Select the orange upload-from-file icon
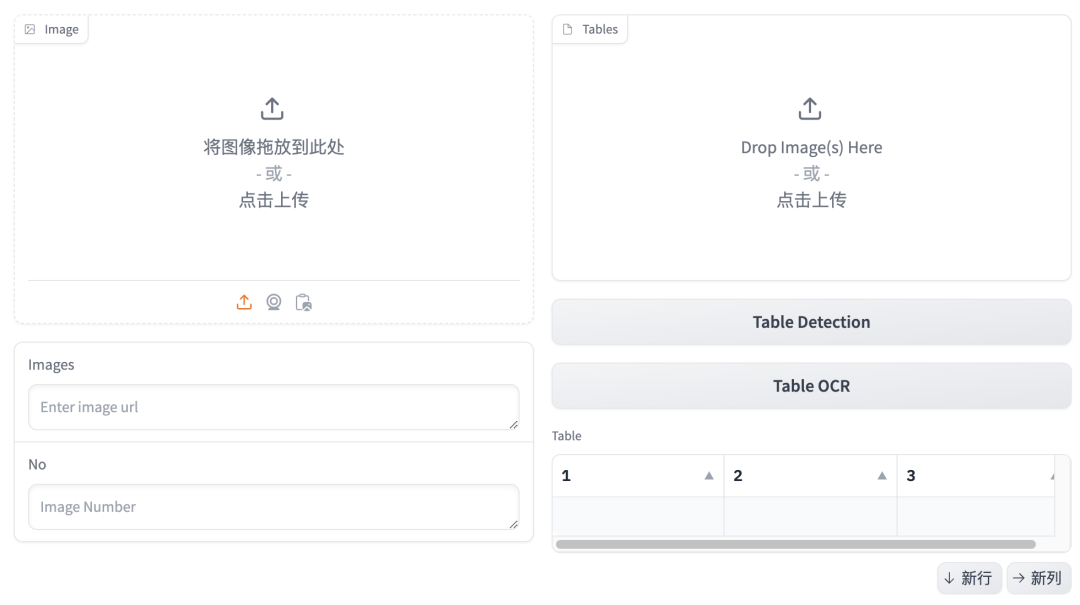Image resolution: width=1080 pixels, height=605 pixels. 244,302
